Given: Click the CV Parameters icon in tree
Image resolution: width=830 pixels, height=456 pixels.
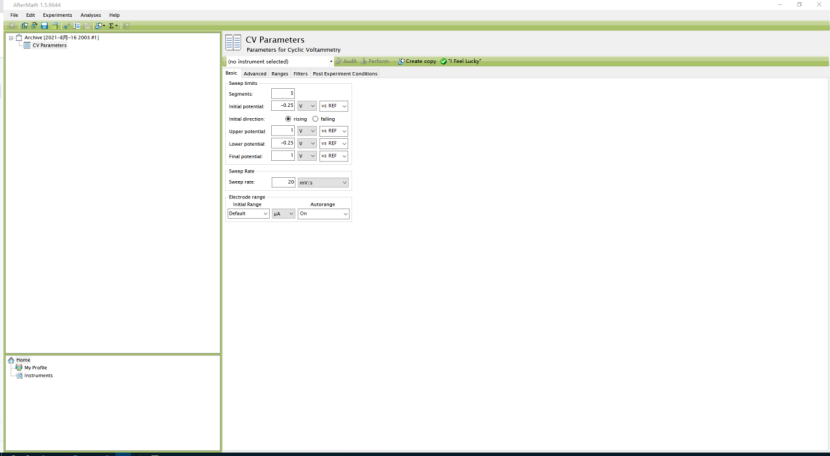Looking at the screenshot, I should click(x=27, y=46).
